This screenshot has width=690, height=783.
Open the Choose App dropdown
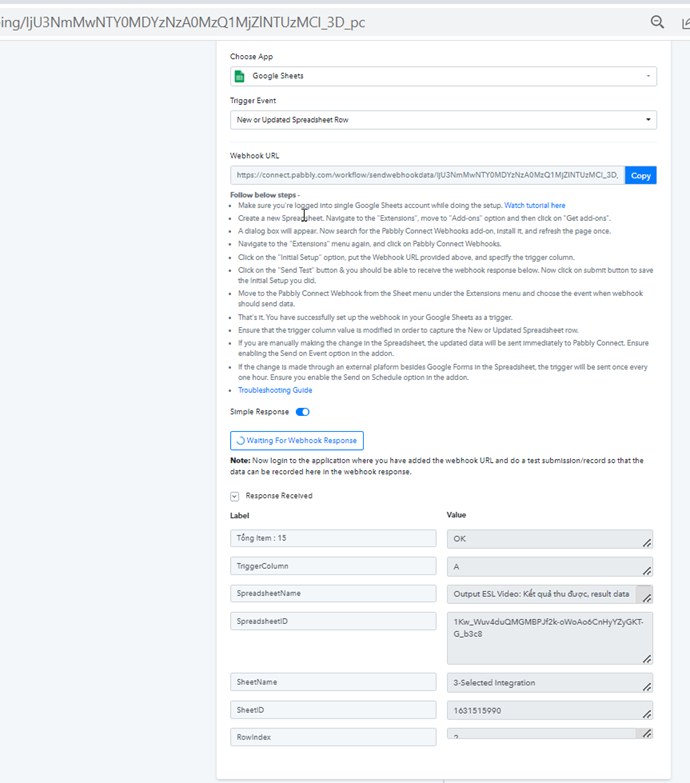click(443, 76)
